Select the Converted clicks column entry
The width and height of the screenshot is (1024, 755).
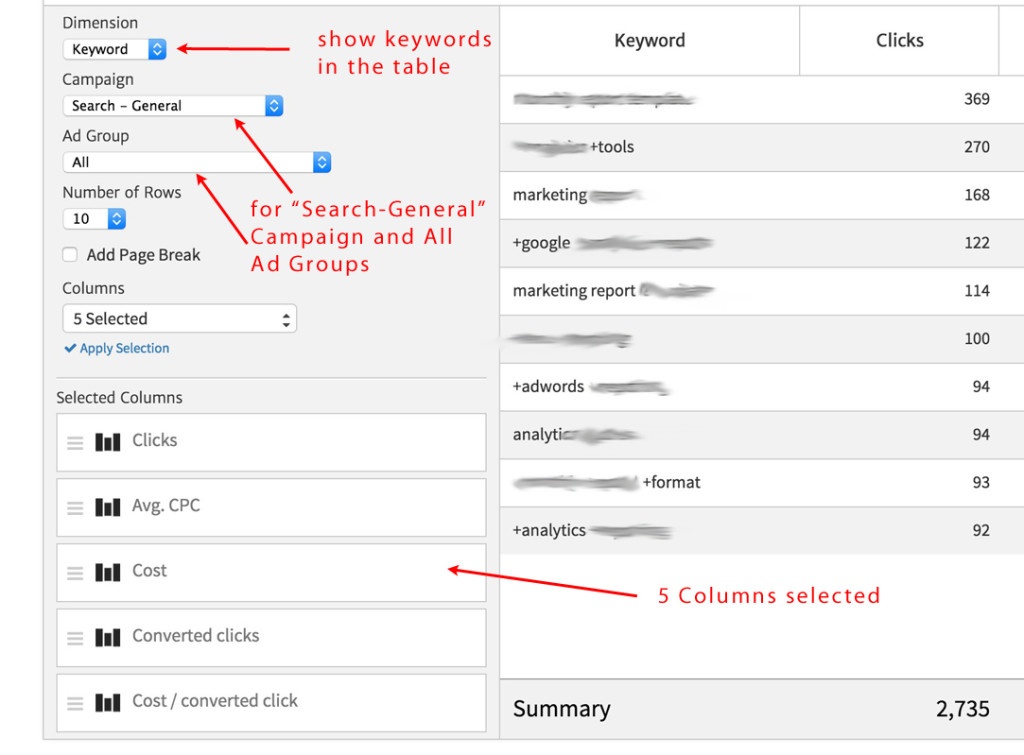click(x=270, y=637)
